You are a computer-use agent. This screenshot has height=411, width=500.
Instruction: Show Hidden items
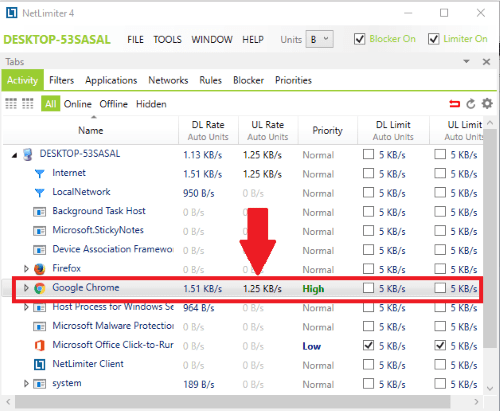click(x=151, y=104)
